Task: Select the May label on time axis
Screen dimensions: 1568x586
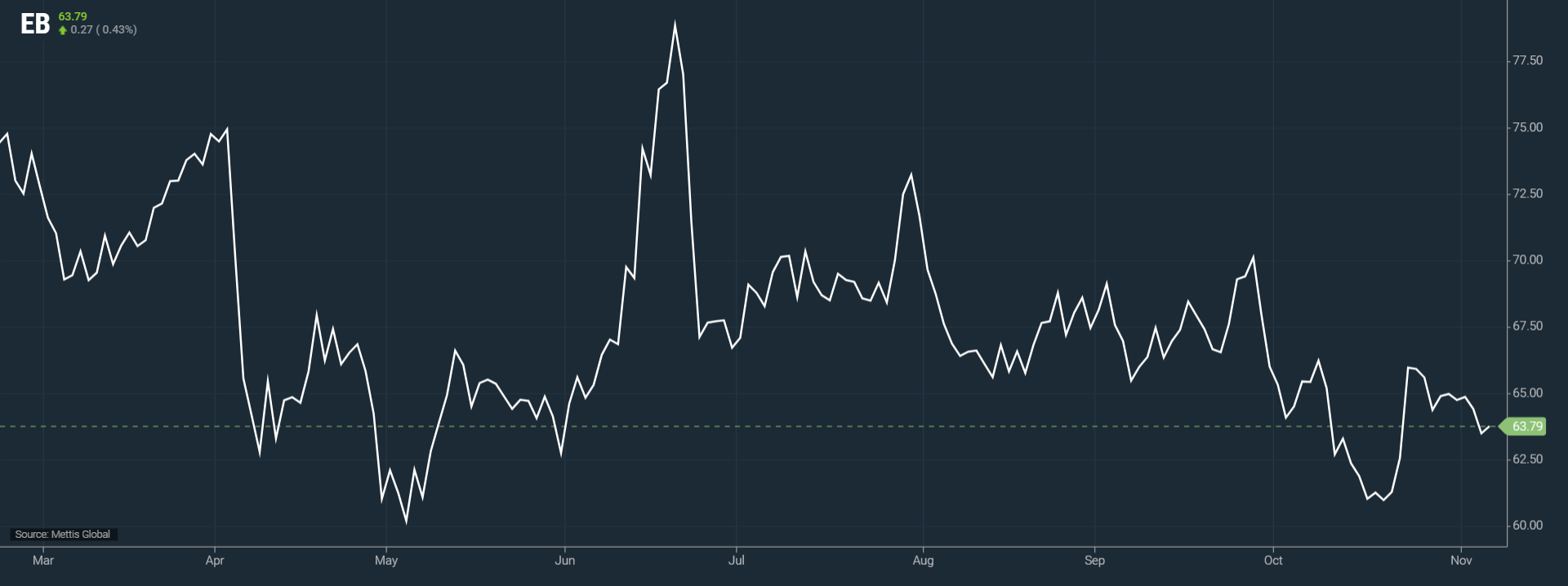Action: tap(386, 561)
